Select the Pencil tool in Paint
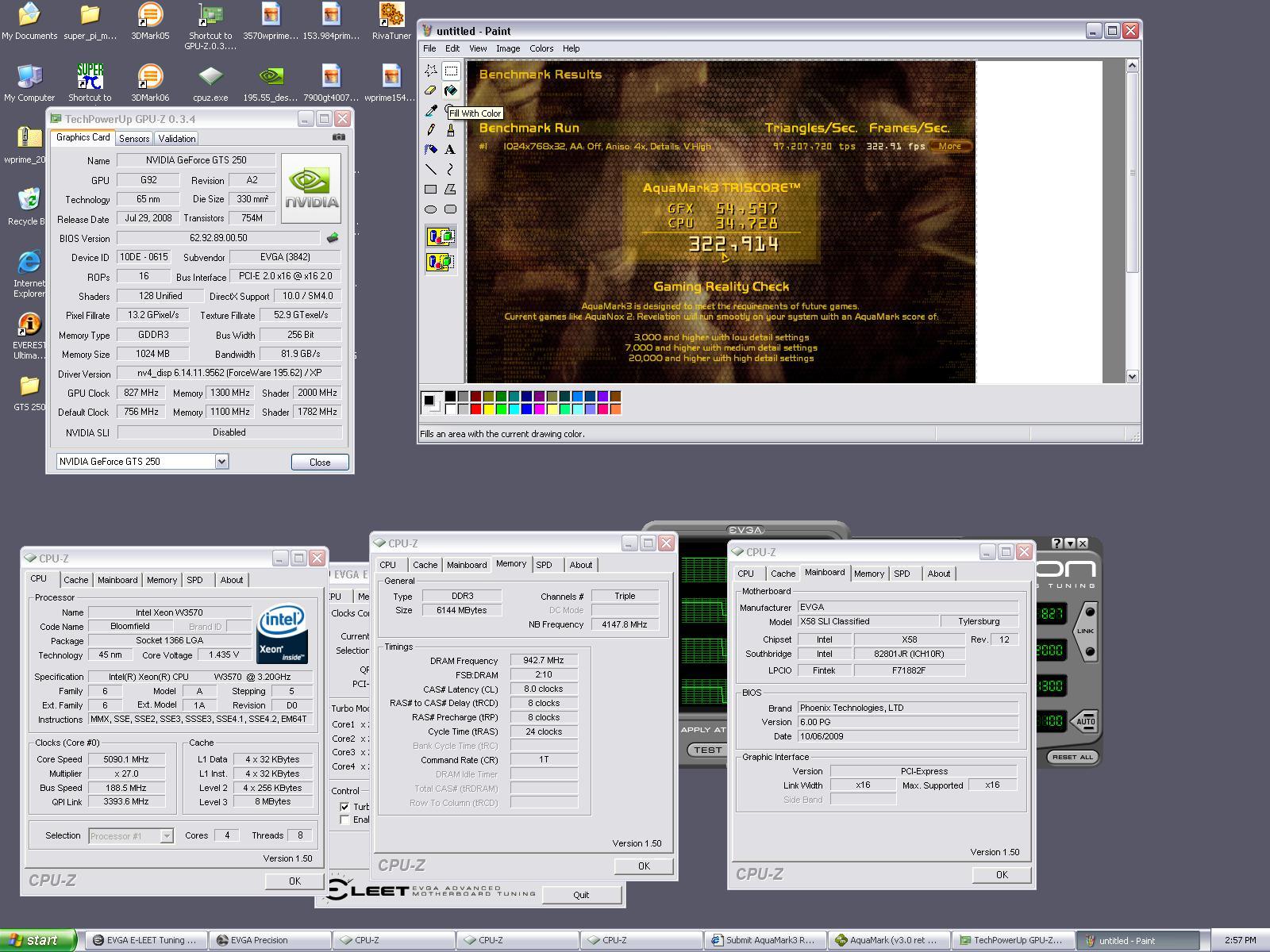The image size is (1270, 952). click(x=431, y=130)
